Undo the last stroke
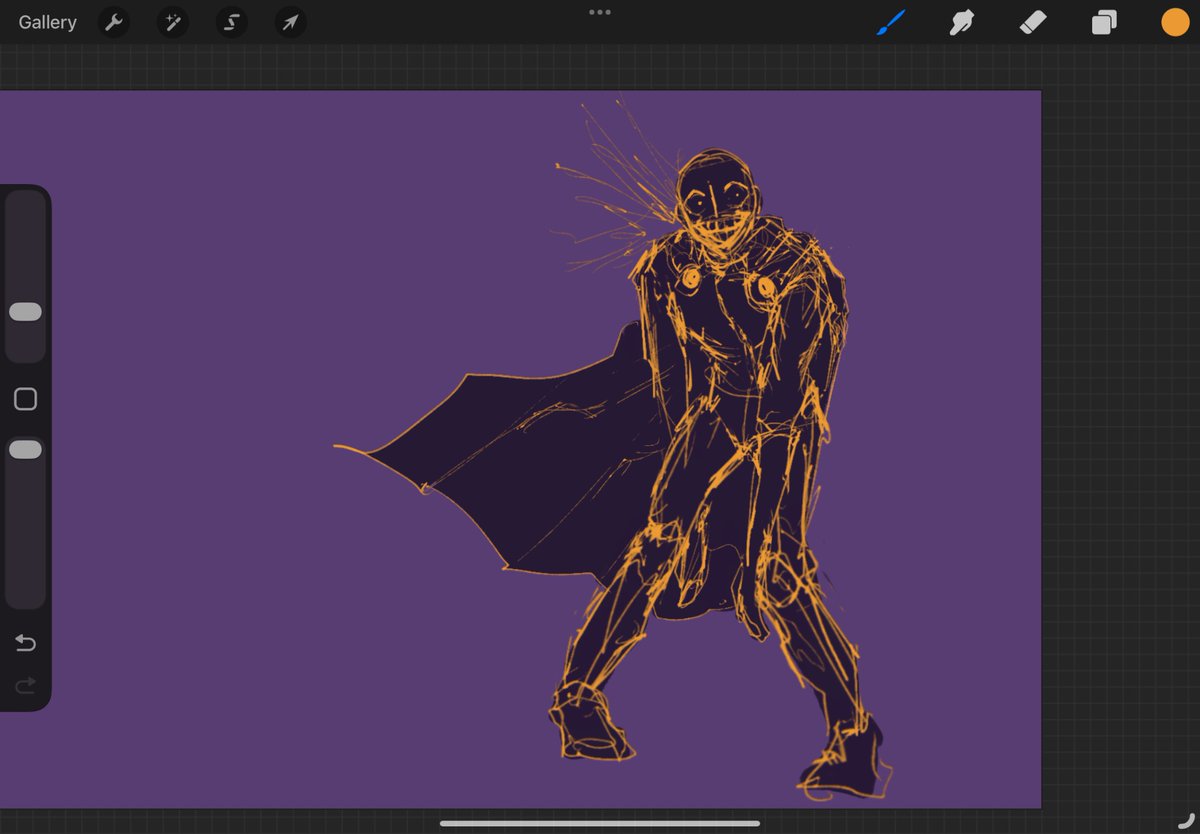 tap(25, 643)
